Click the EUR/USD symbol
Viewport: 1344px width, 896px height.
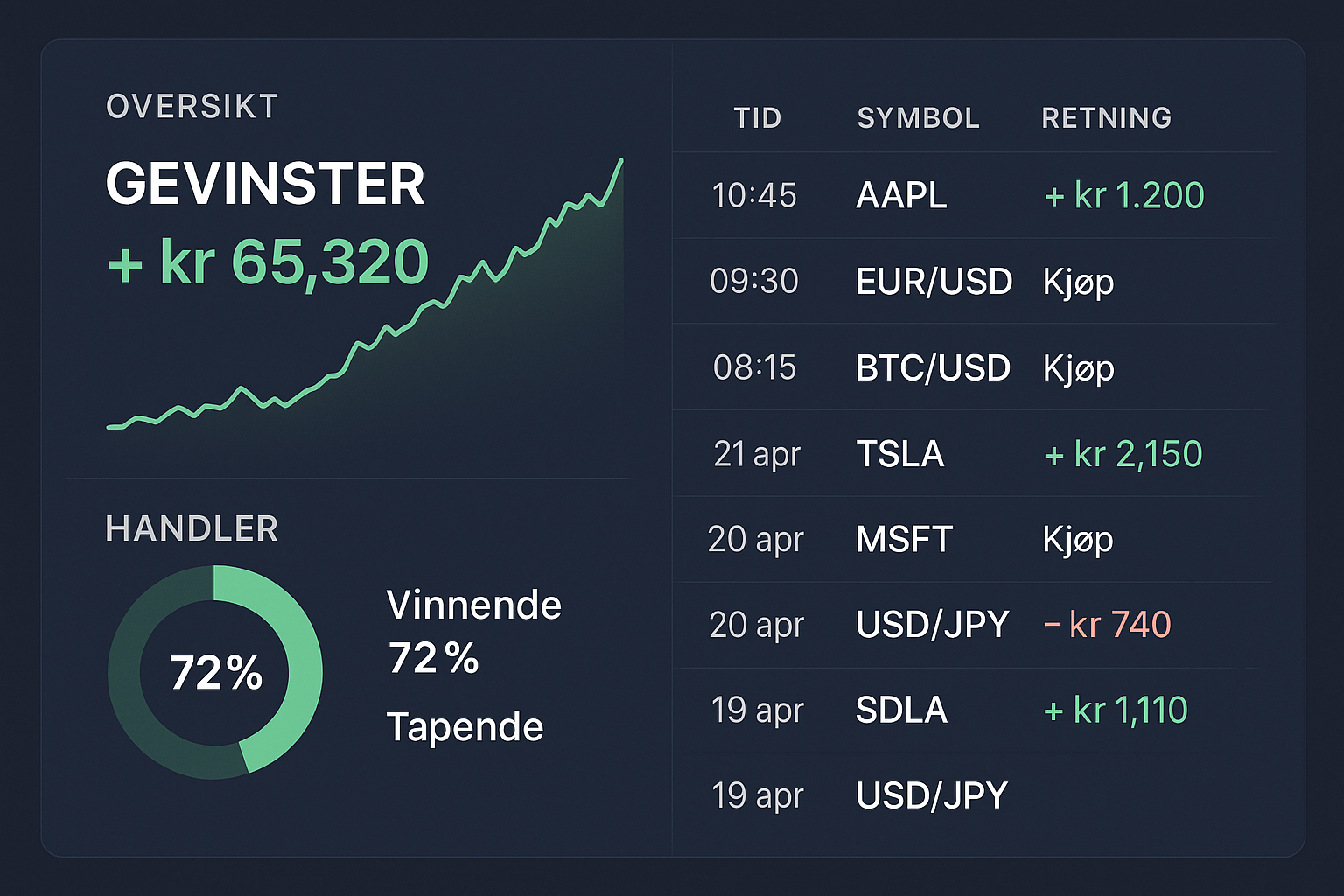934,282
